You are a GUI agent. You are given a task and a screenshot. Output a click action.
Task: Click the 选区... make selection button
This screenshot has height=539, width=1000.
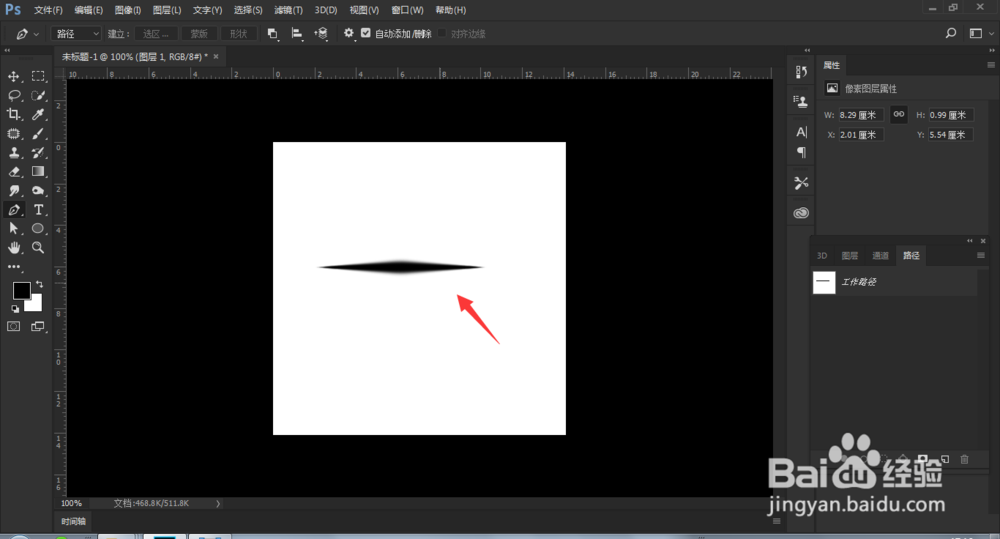[x=156, y=34]
